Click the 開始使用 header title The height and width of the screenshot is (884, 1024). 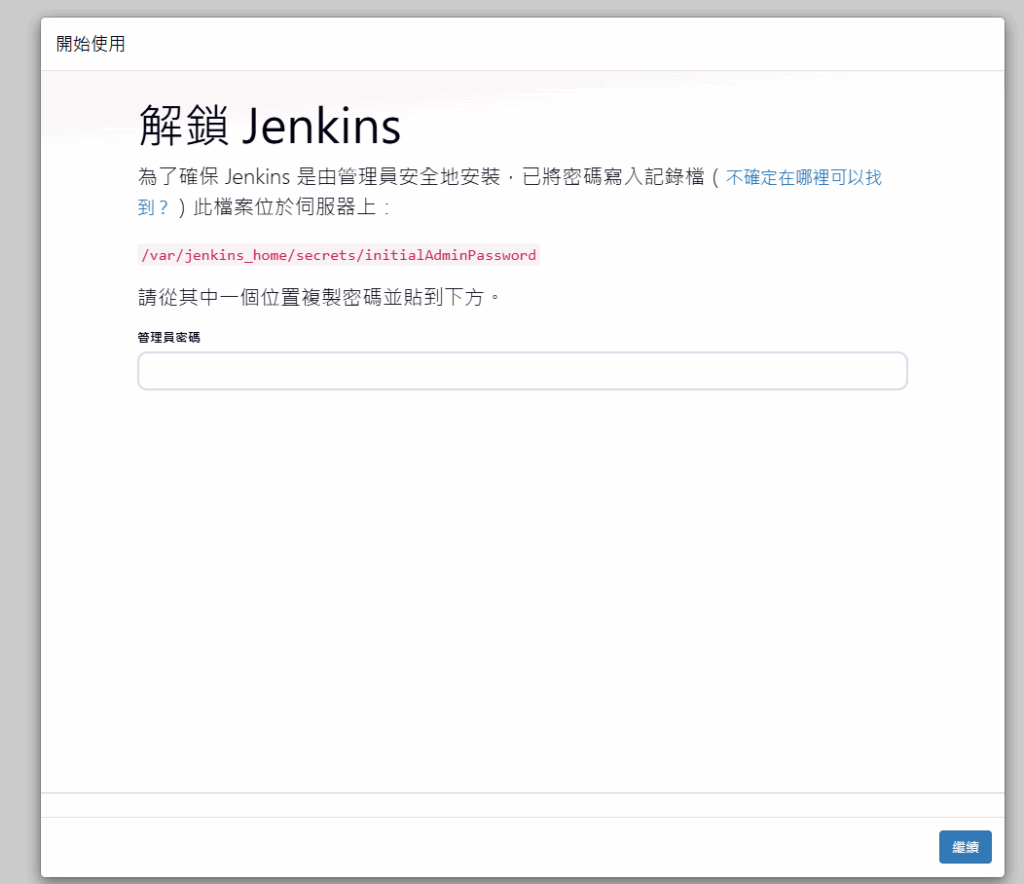tap(91, 44)
